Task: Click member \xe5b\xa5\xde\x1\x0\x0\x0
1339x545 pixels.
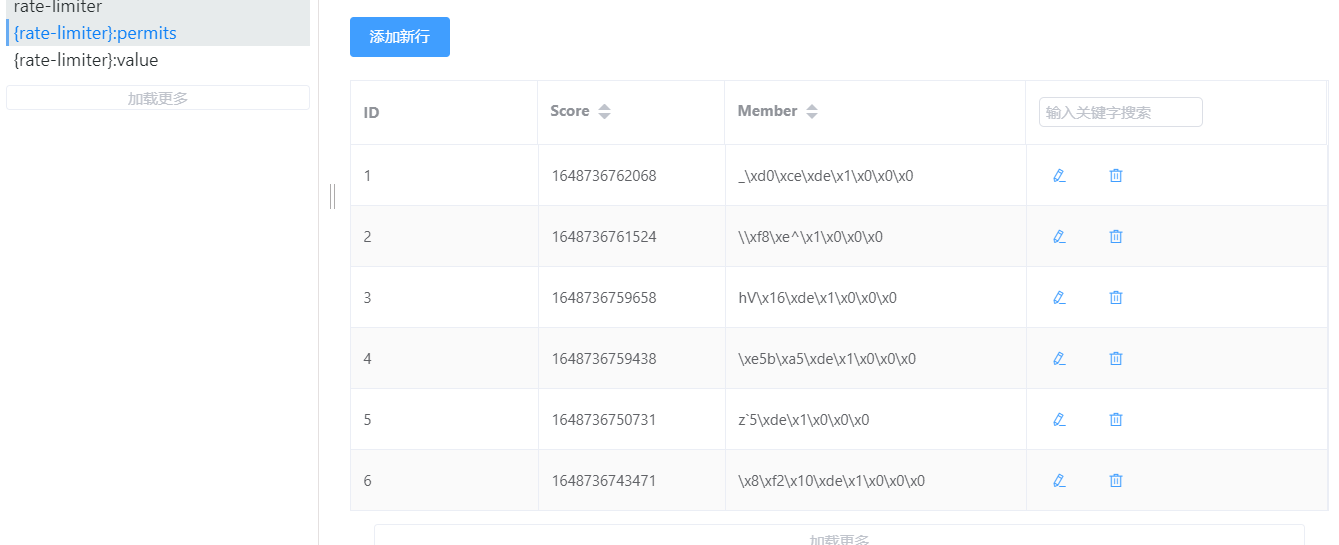Action: [x=827, y=359]
